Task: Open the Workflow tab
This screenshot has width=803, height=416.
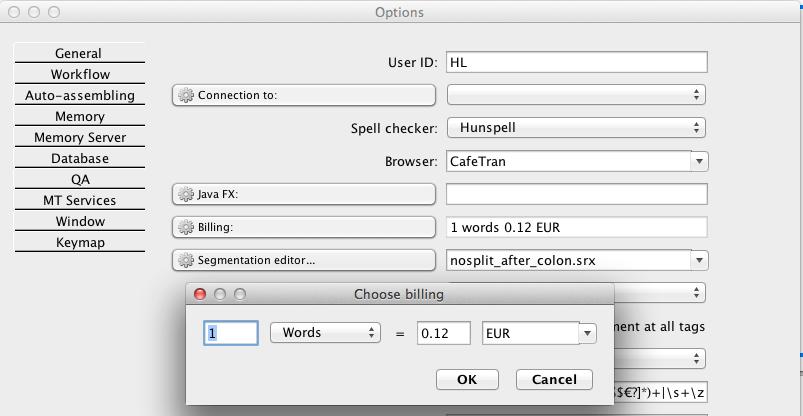Action: tap(79, 74)
